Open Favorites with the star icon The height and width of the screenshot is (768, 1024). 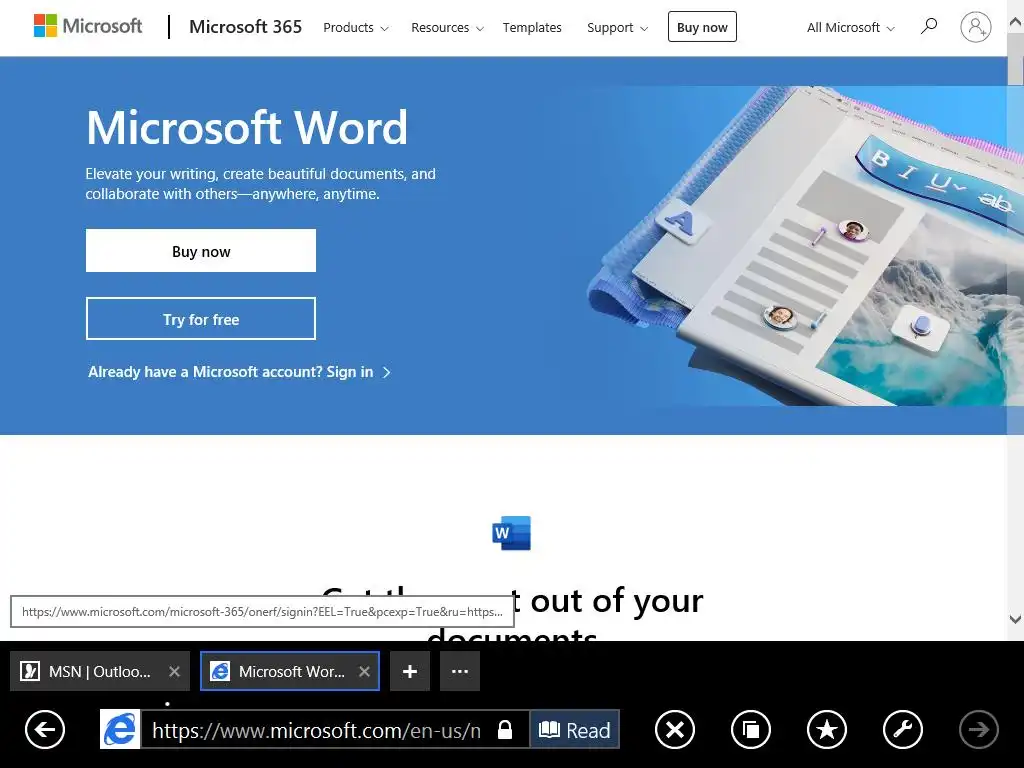tap(827, 729)
